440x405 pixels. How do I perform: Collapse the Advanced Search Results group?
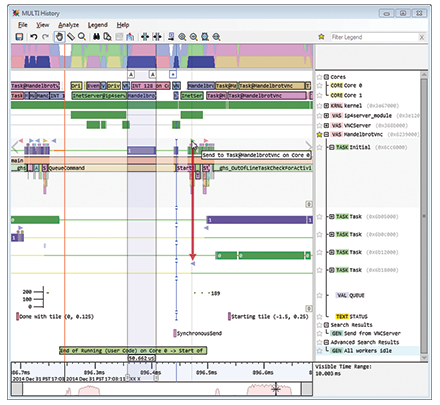coord(327,342)
